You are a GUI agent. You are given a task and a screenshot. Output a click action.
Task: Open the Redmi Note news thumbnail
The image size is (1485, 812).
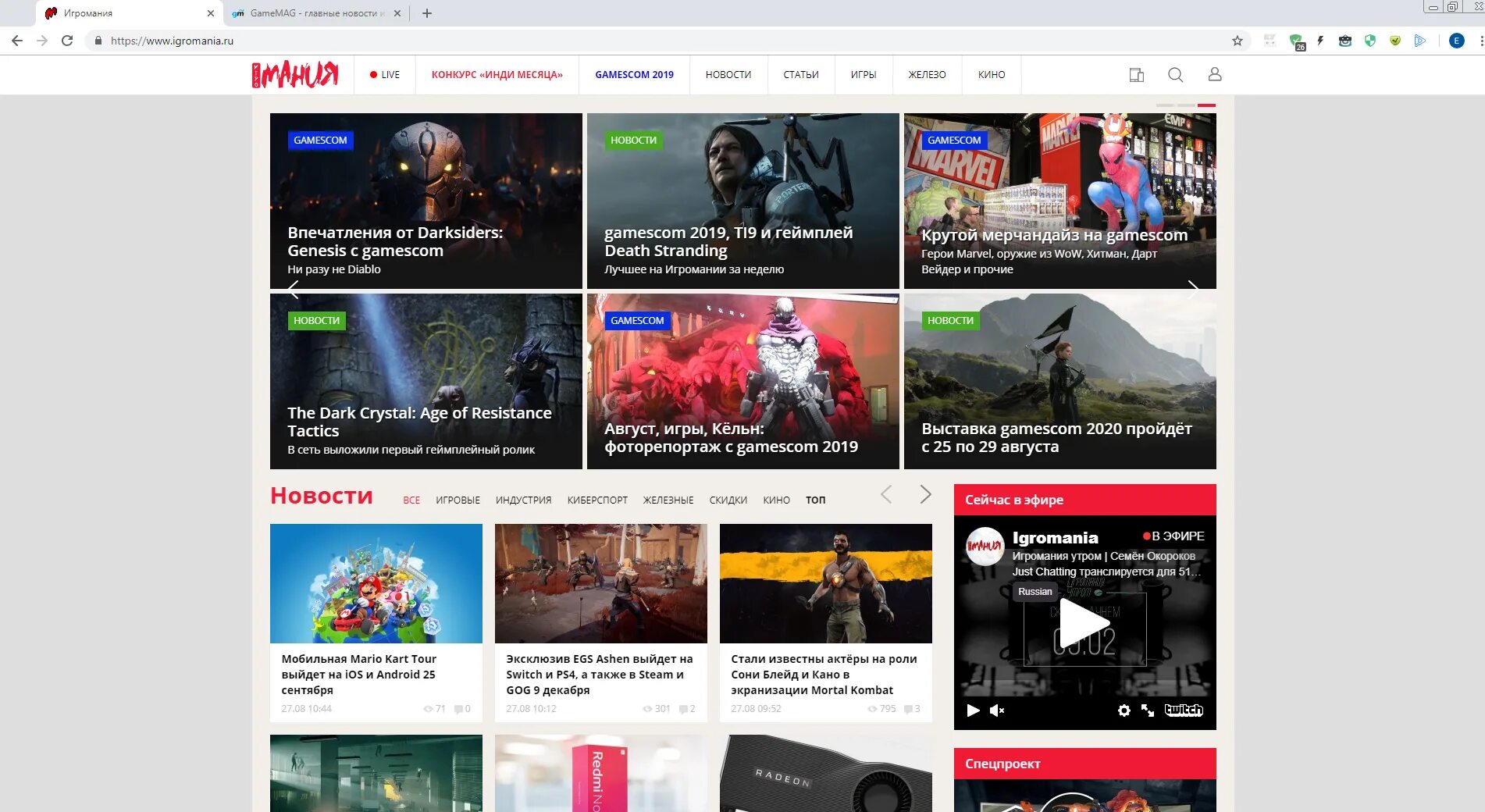601,773
